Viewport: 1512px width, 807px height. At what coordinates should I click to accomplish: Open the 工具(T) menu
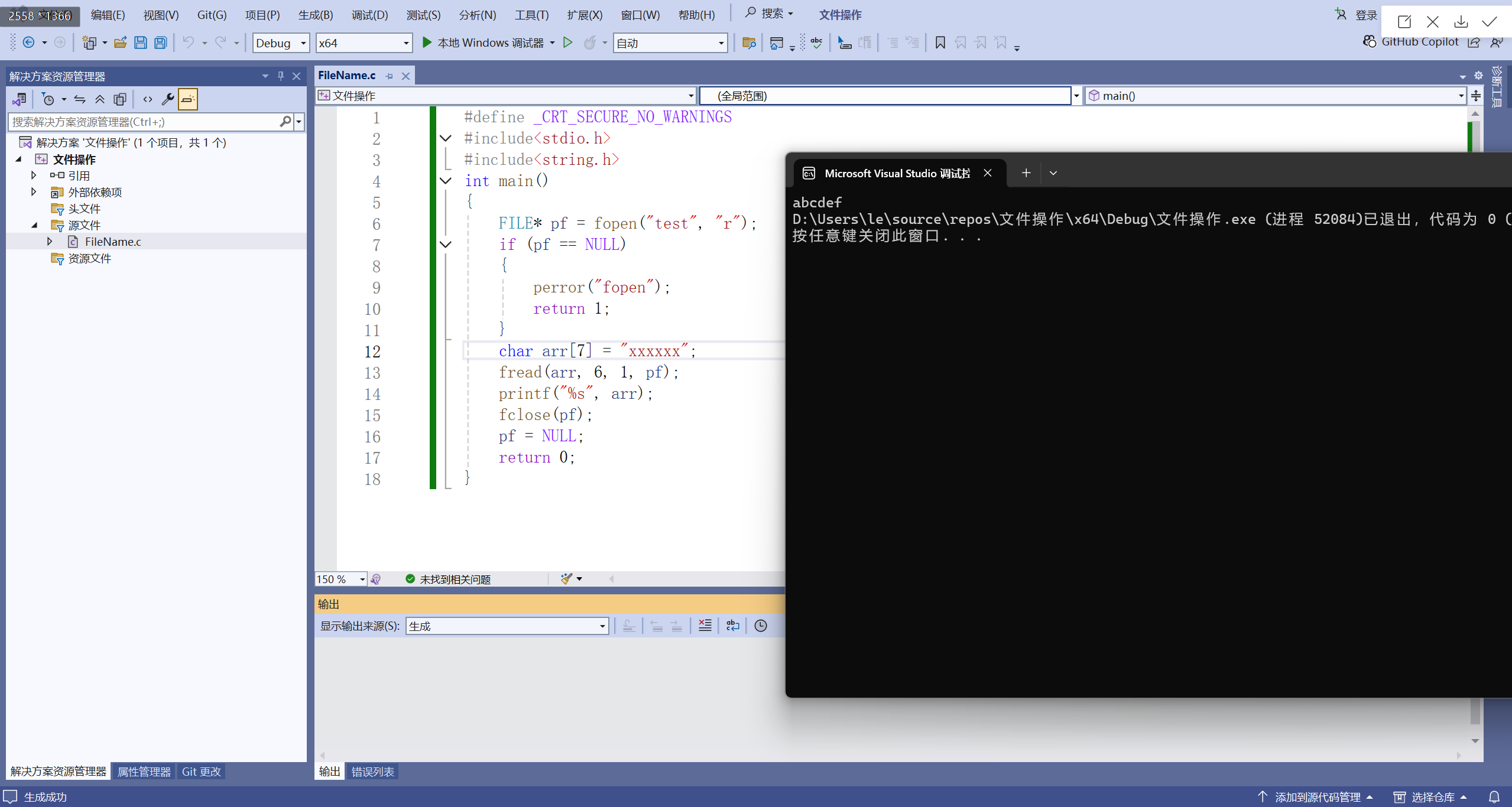coord(531,15)
